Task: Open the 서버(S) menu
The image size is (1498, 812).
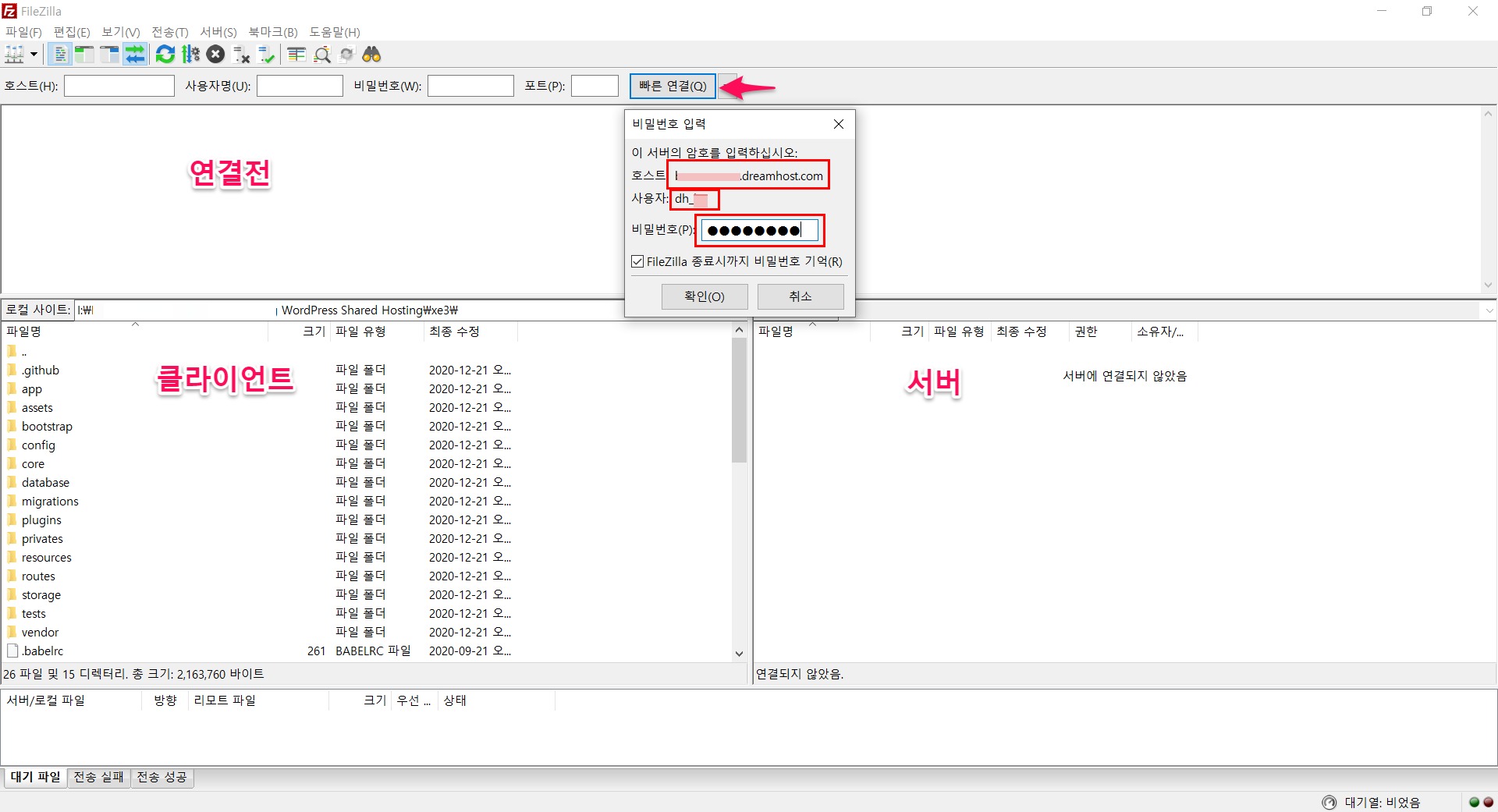Action: pos(218,32)
